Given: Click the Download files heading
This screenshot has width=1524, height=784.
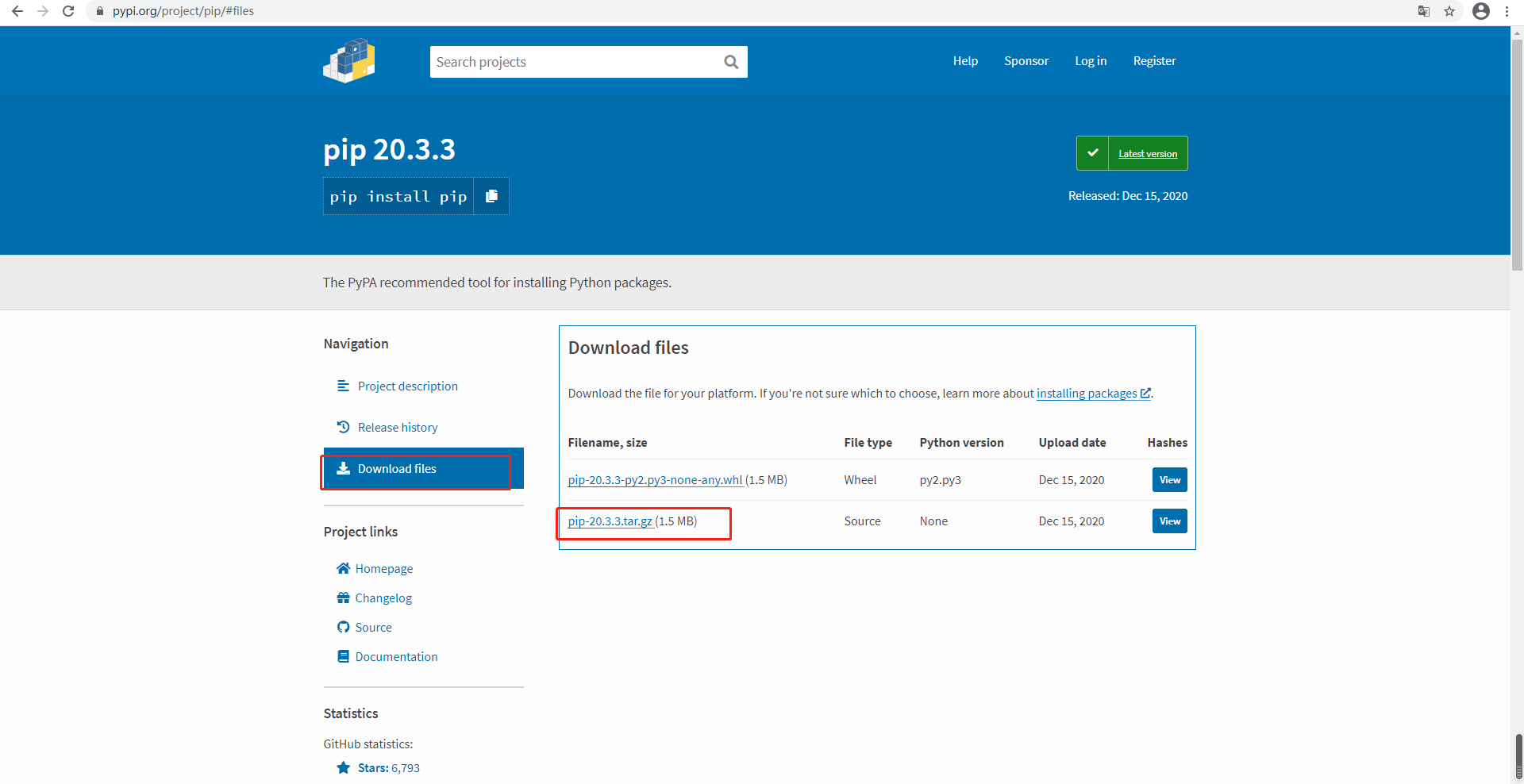Looking at the screenshot, I should click(x=629, y=348).
